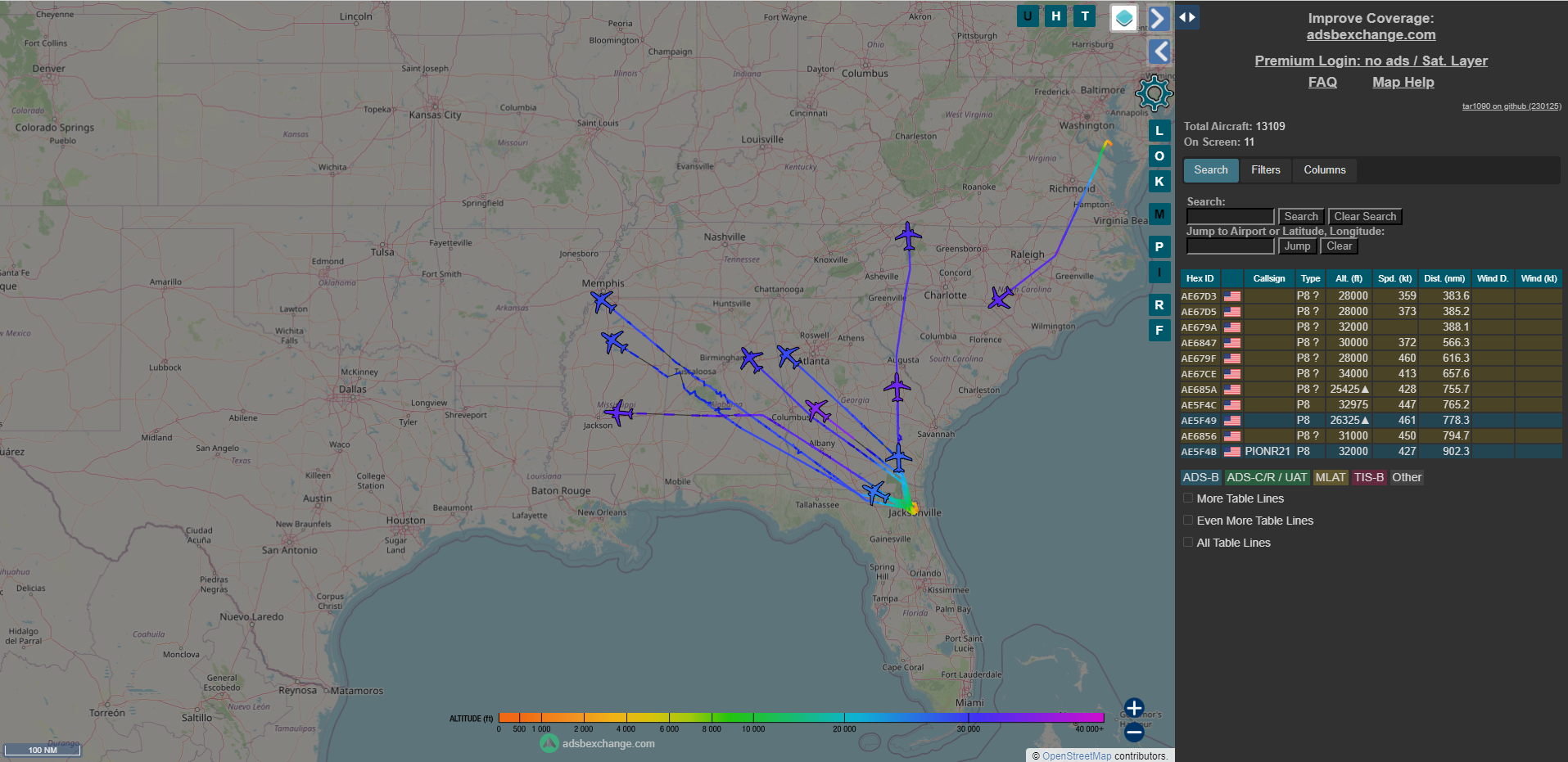1568x762 pixels.
Task: Click the H map toggle button
Action: click(1056, 16)
